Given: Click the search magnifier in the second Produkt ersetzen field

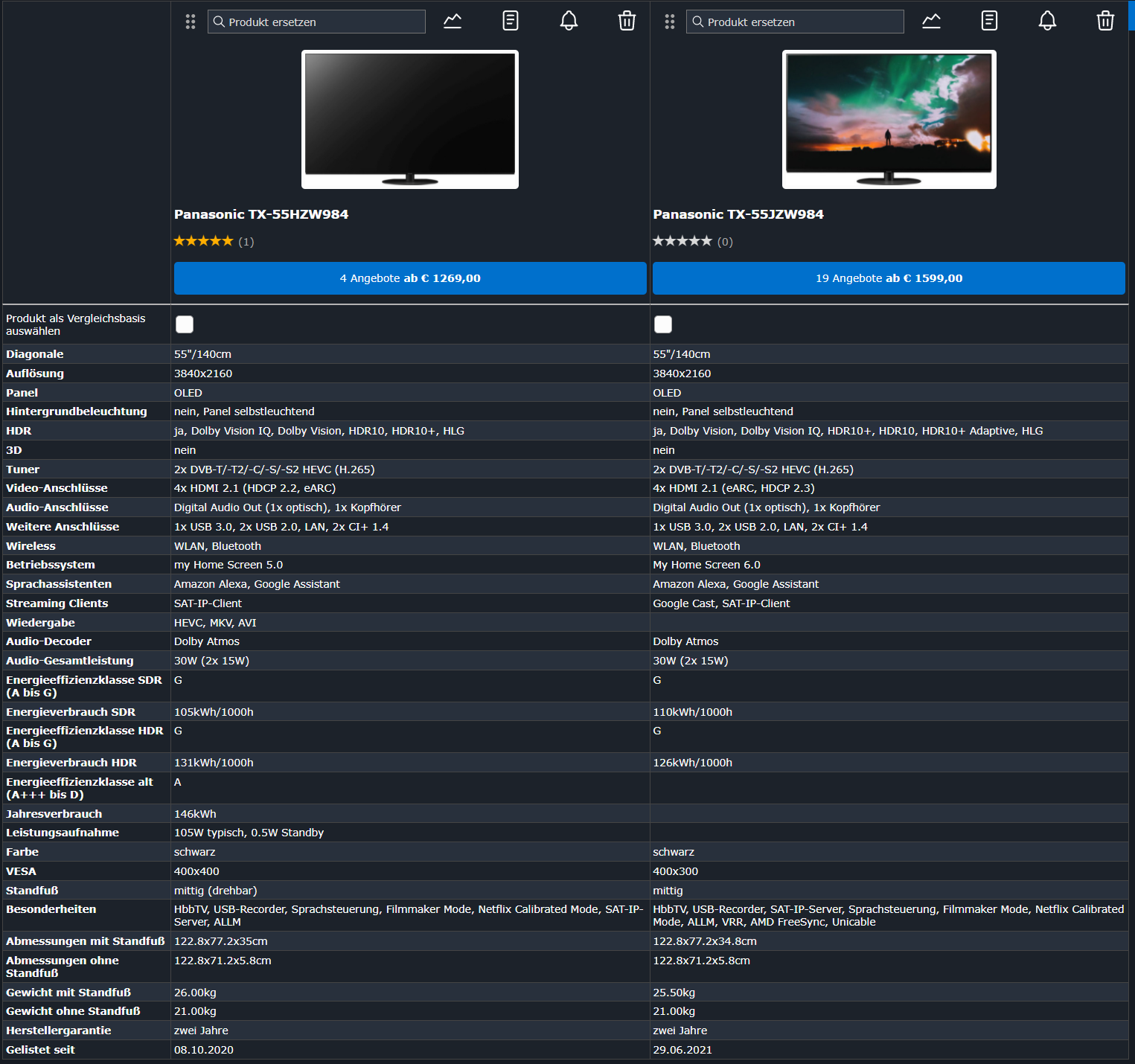Looking at the screenshot, I should tap(697, 22).
